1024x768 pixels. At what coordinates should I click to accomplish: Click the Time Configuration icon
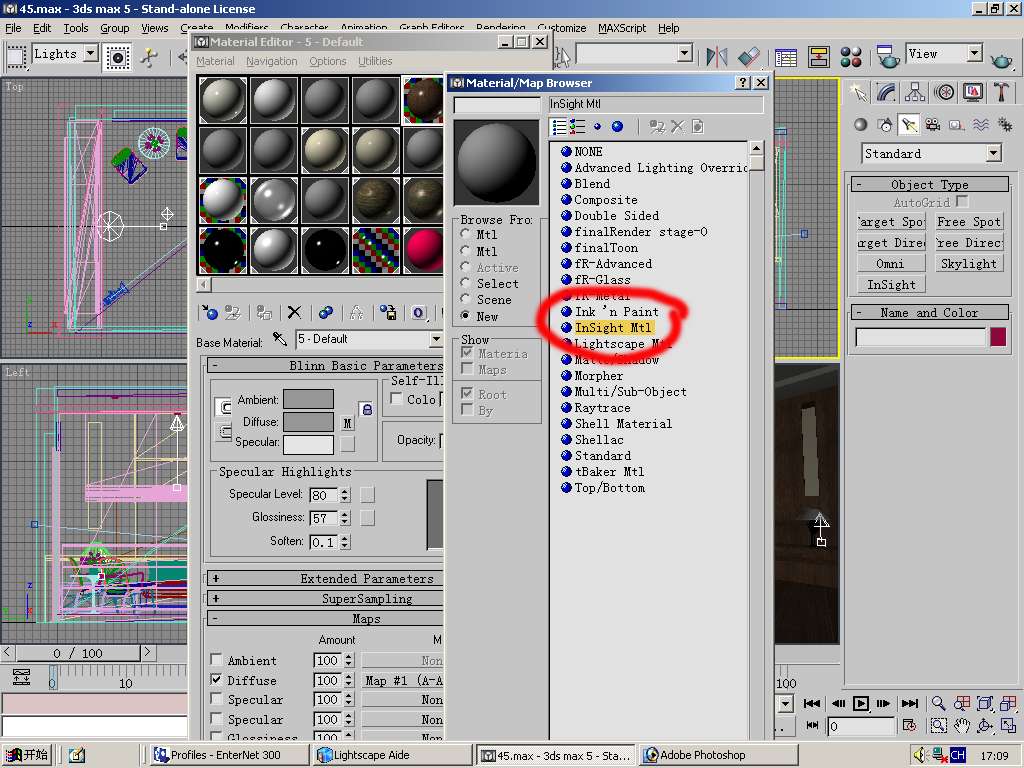(909, 726)
